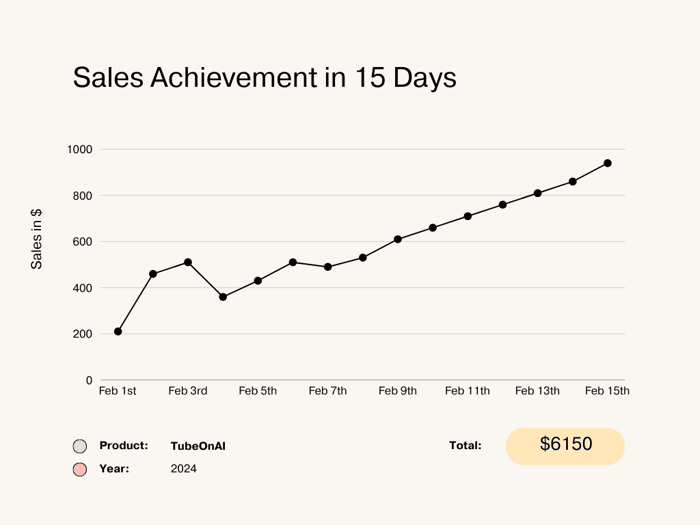Click the chart title Sales Achievement in 15 Days
The height and width of the screenshot is (525, 700).
tap(265, 78)
